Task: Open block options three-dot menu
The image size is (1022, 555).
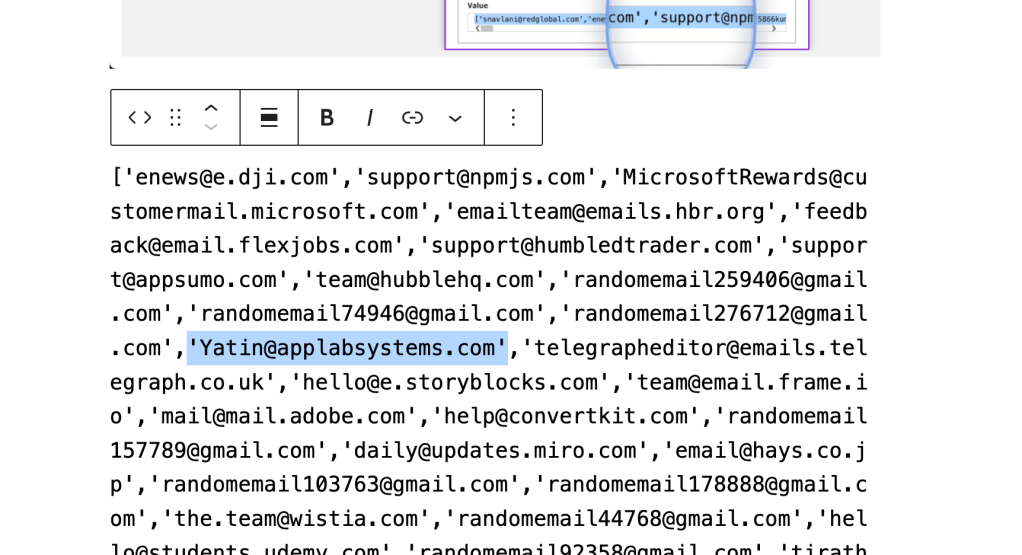Action: click(514, 117)
